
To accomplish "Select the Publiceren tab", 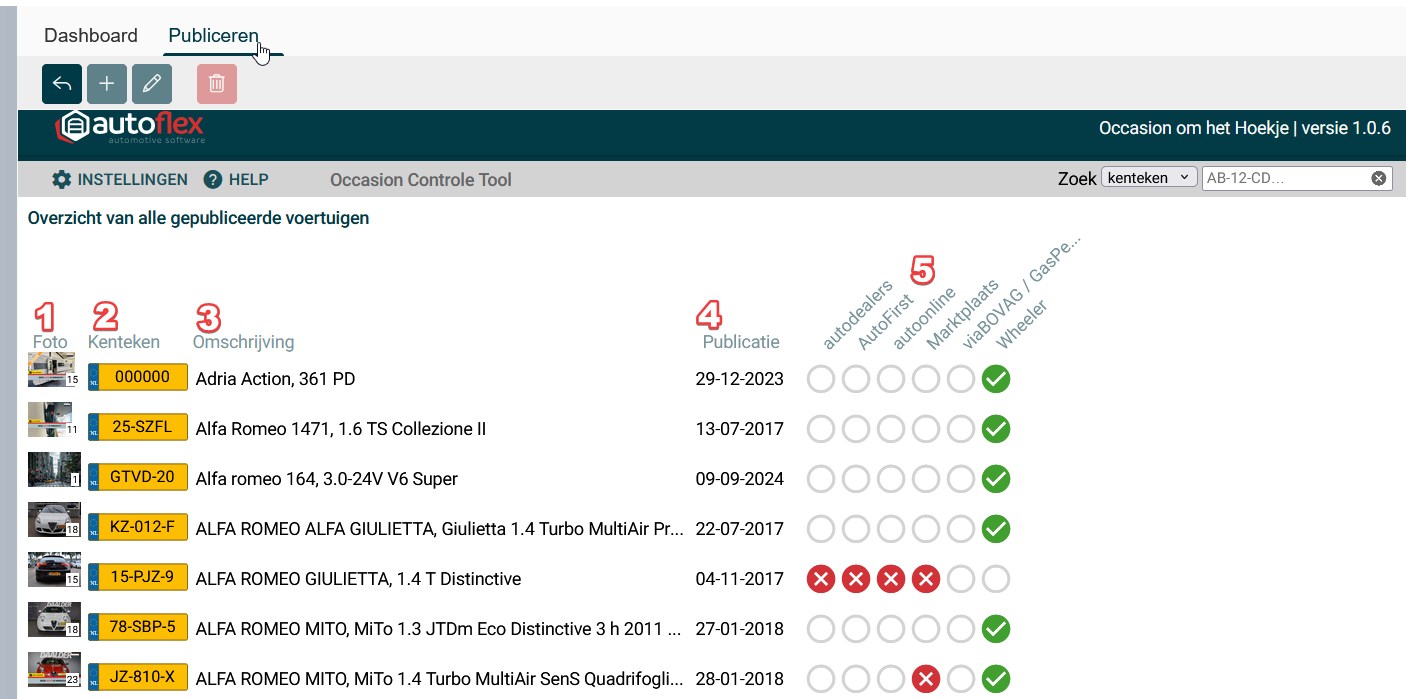I will click(x=213, y=35).
